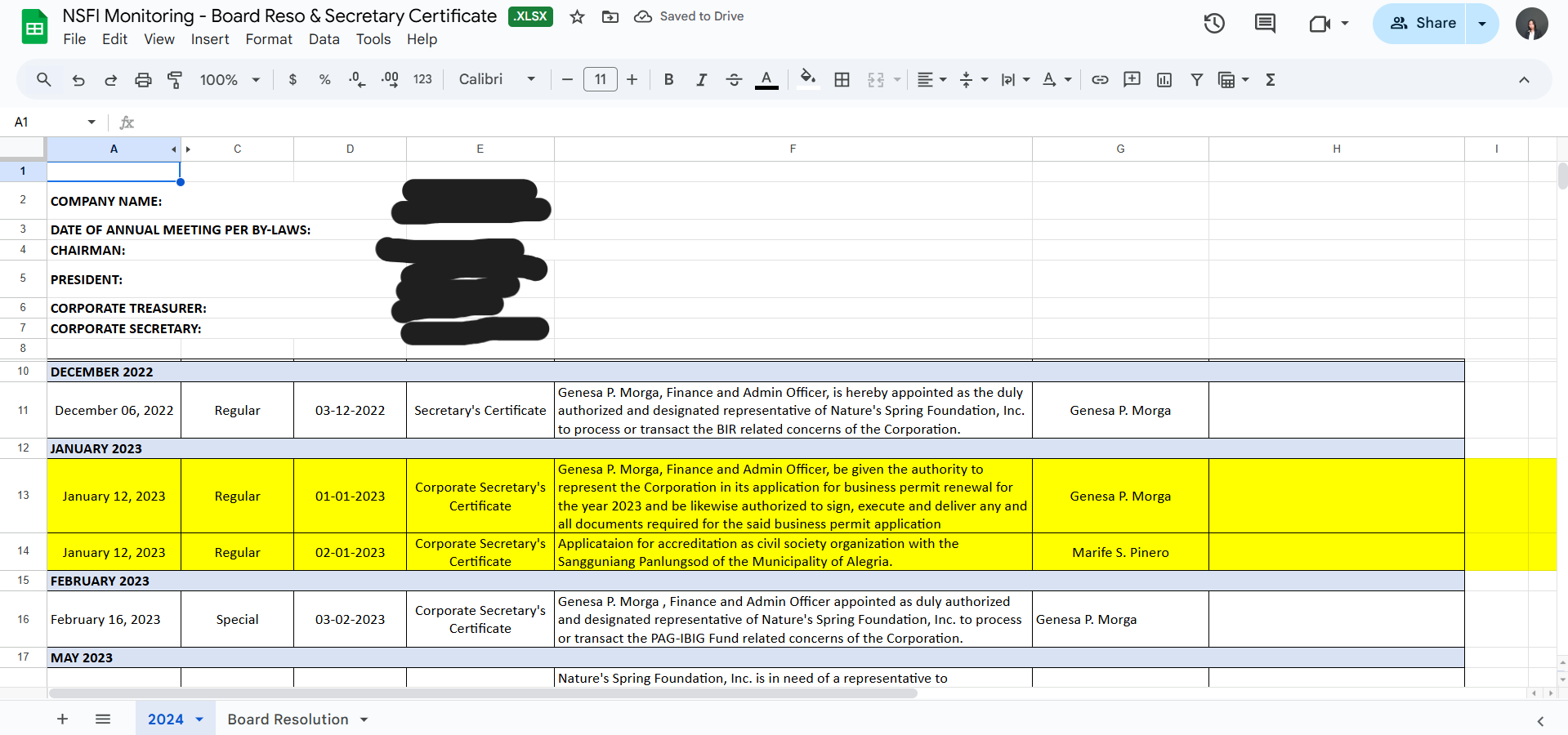Toggle strikethrough formatting
The height and width of the screenshot is (735, 1568).
point(734,79)
